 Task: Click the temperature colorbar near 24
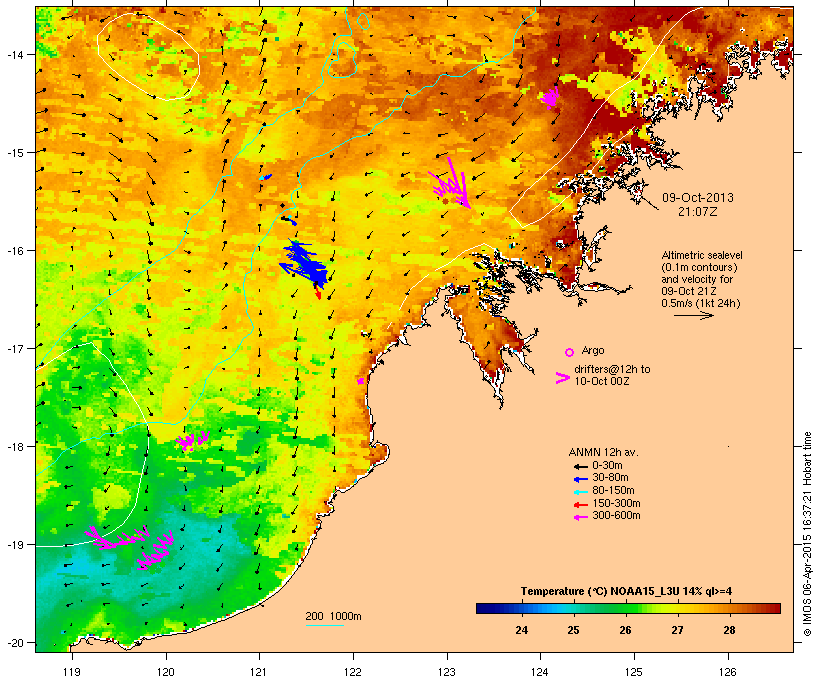coord(521,608)
